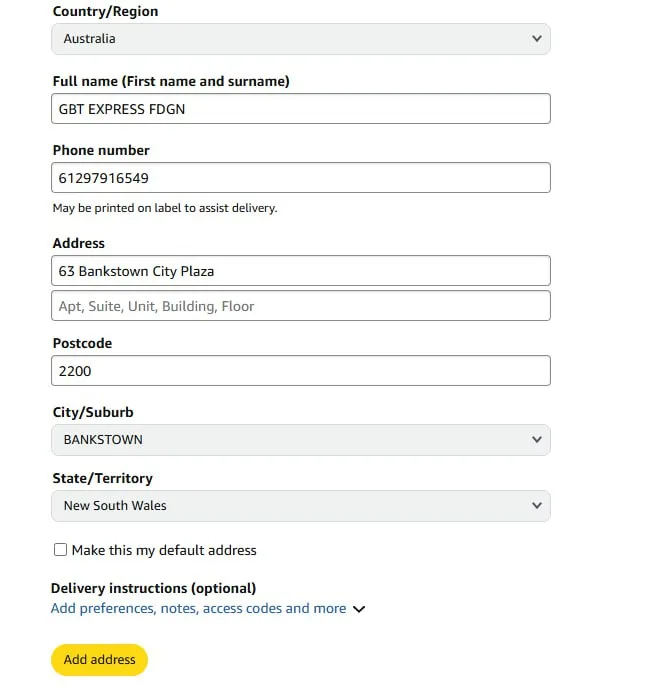This screenshot has height=689, width=662.
Task: Expand the delivery instructions chevron icon
Action: (359, 609)
